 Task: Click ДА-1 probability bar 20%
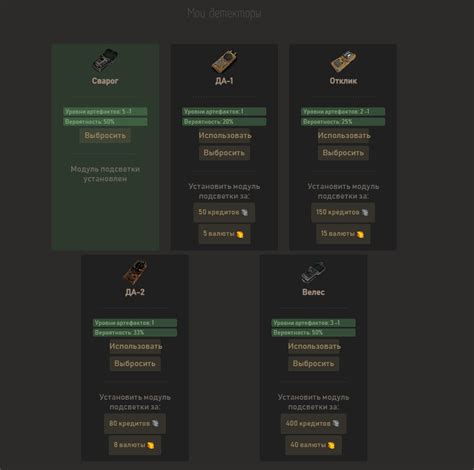click(x=224, y=122)
